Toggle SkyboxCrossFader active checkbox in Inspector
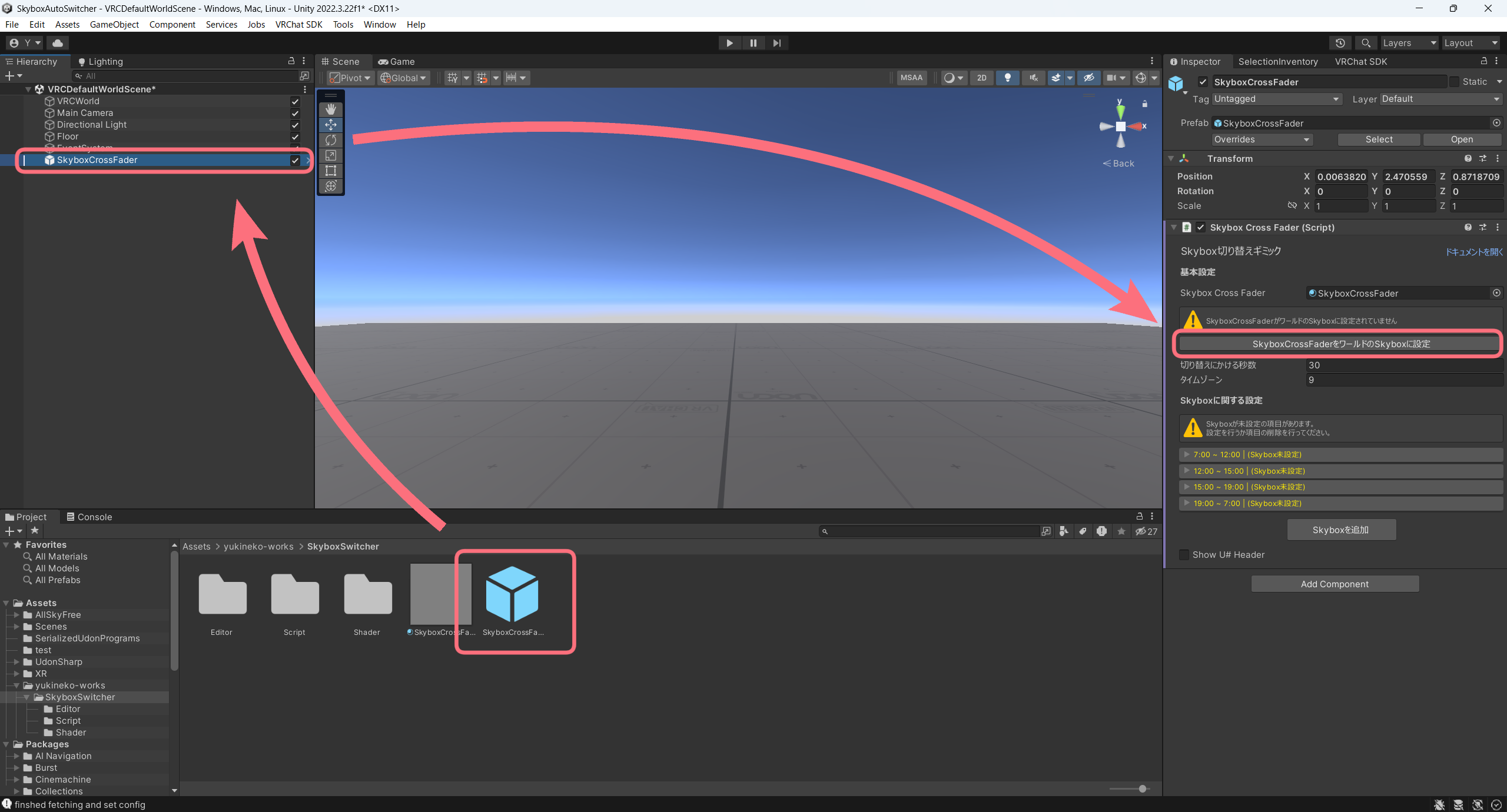This screenshot has height=812, width=1507. 1203,82
